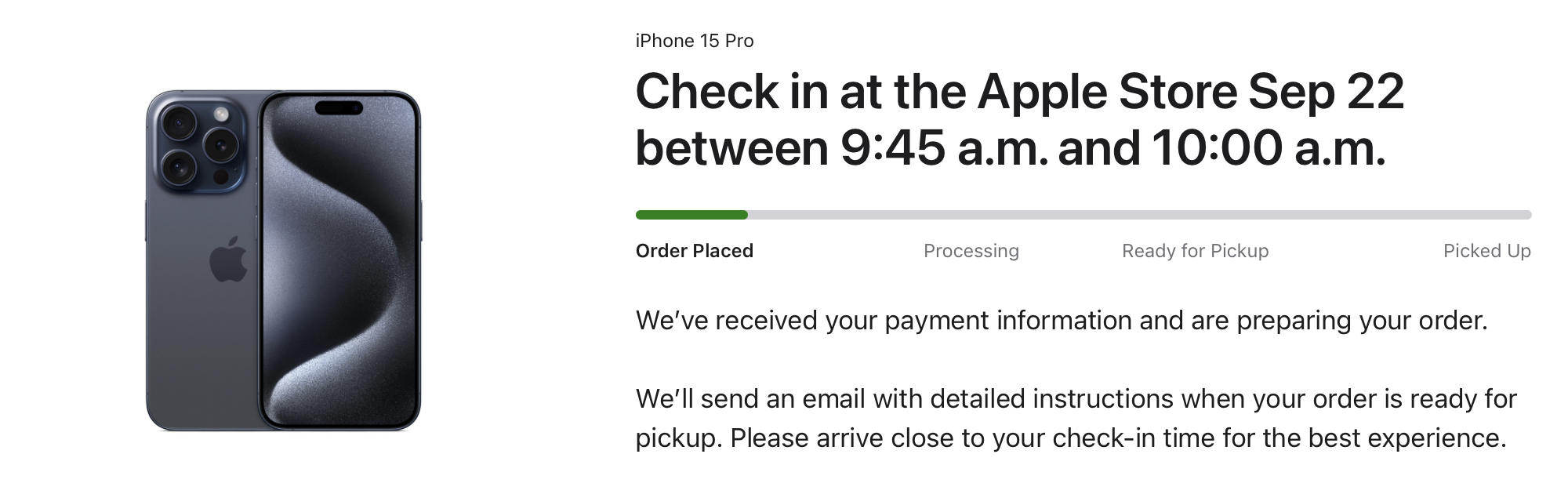Viewport: 1568px width, 494px height.
Task: Select the Ready for Pickup status step
Action: tap(1195, 251)
